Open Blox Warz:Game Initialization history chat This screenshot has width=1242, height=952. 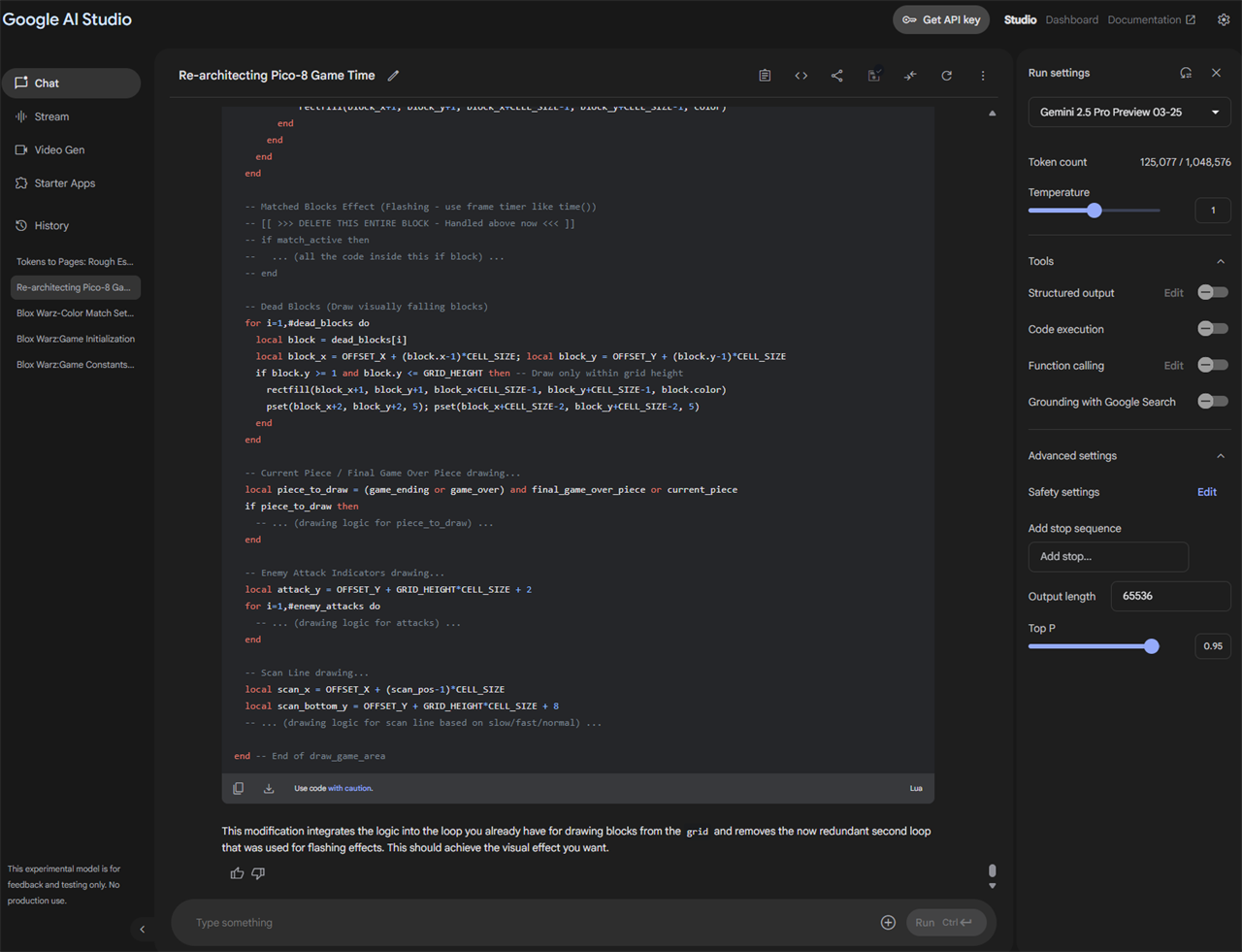[x=76, y=339]
